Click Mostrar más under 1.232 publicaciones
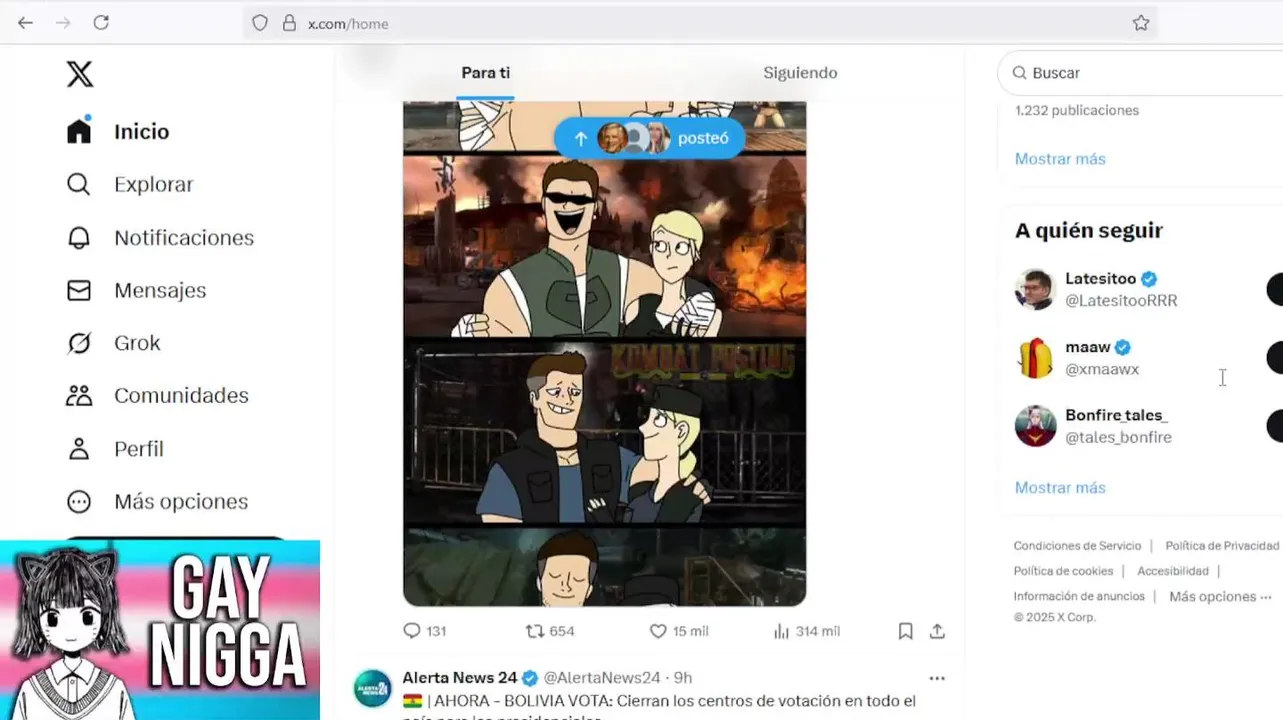Screen dimensions: 1283x720 [x=1060, y=159]
